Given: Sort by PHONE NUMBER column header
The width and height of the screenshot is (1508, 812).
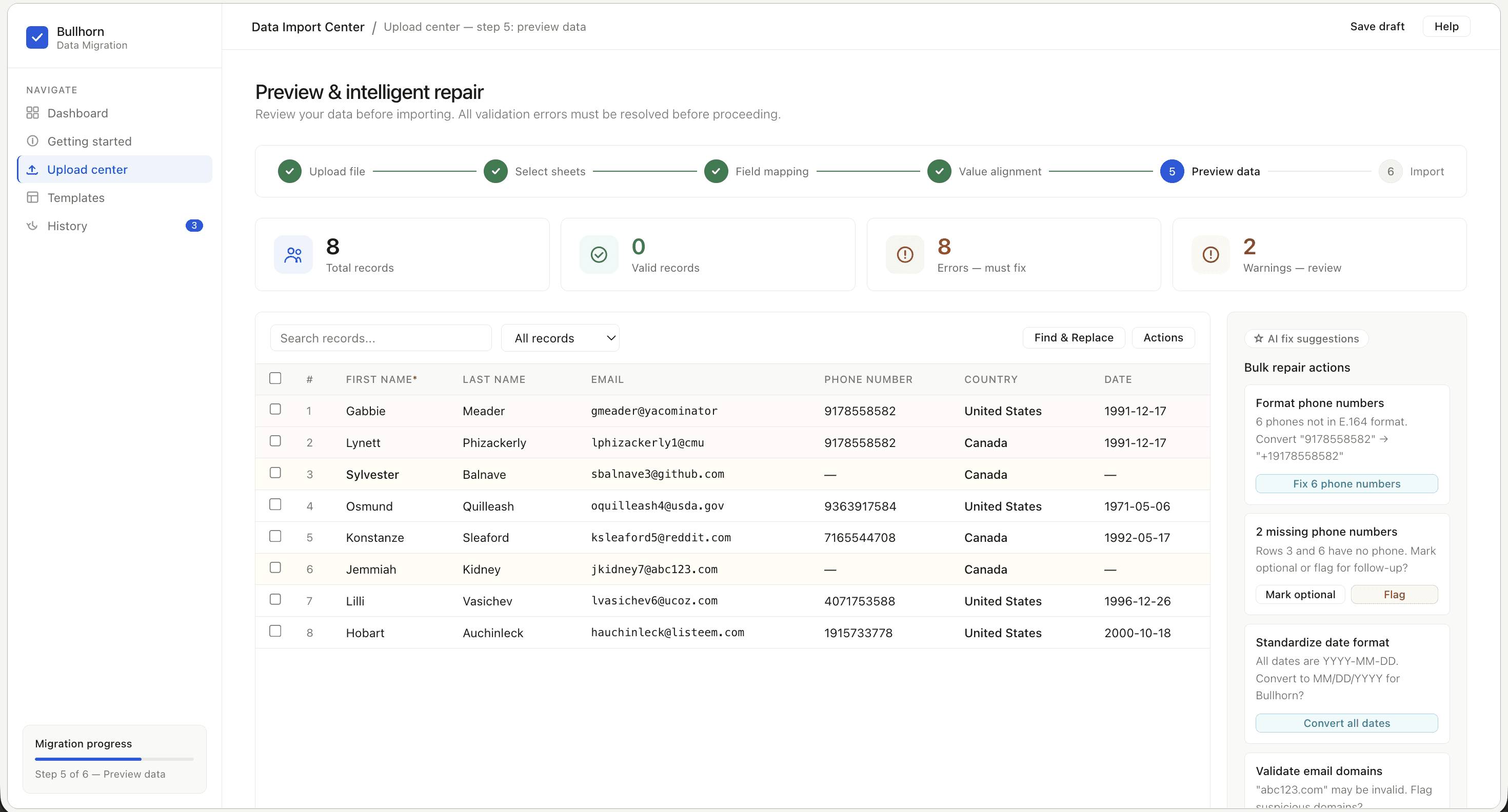Looking at the screenshot, I should (868, 379).
